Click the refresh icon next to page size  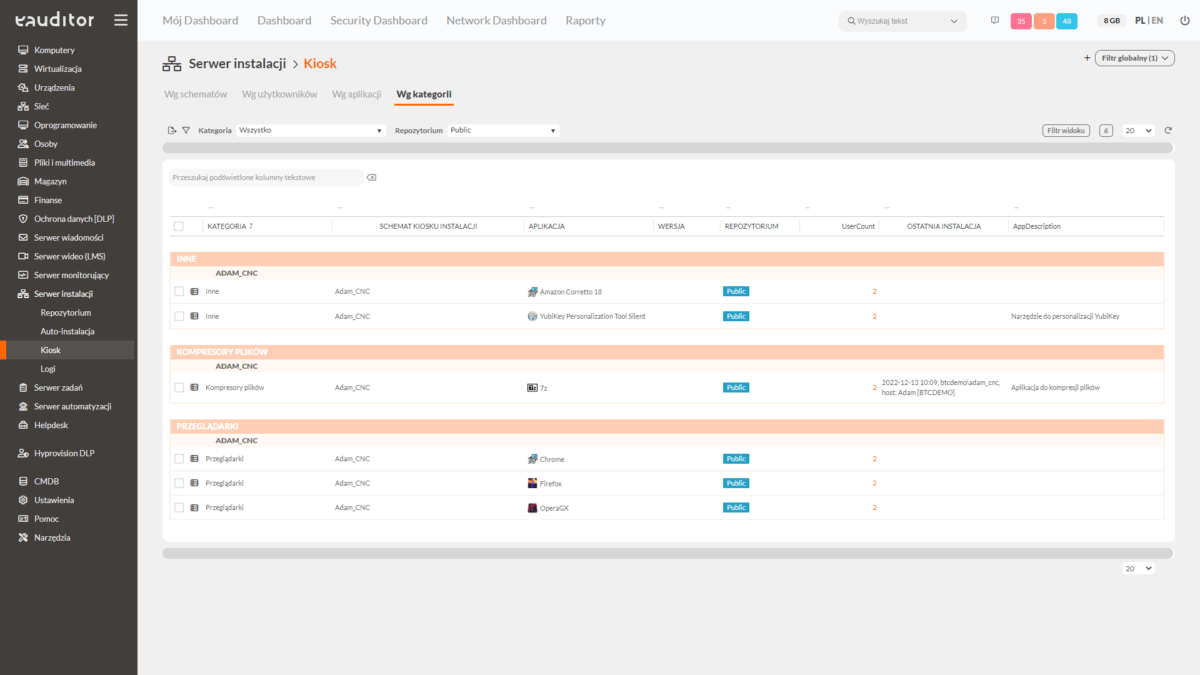[1167, 130]
